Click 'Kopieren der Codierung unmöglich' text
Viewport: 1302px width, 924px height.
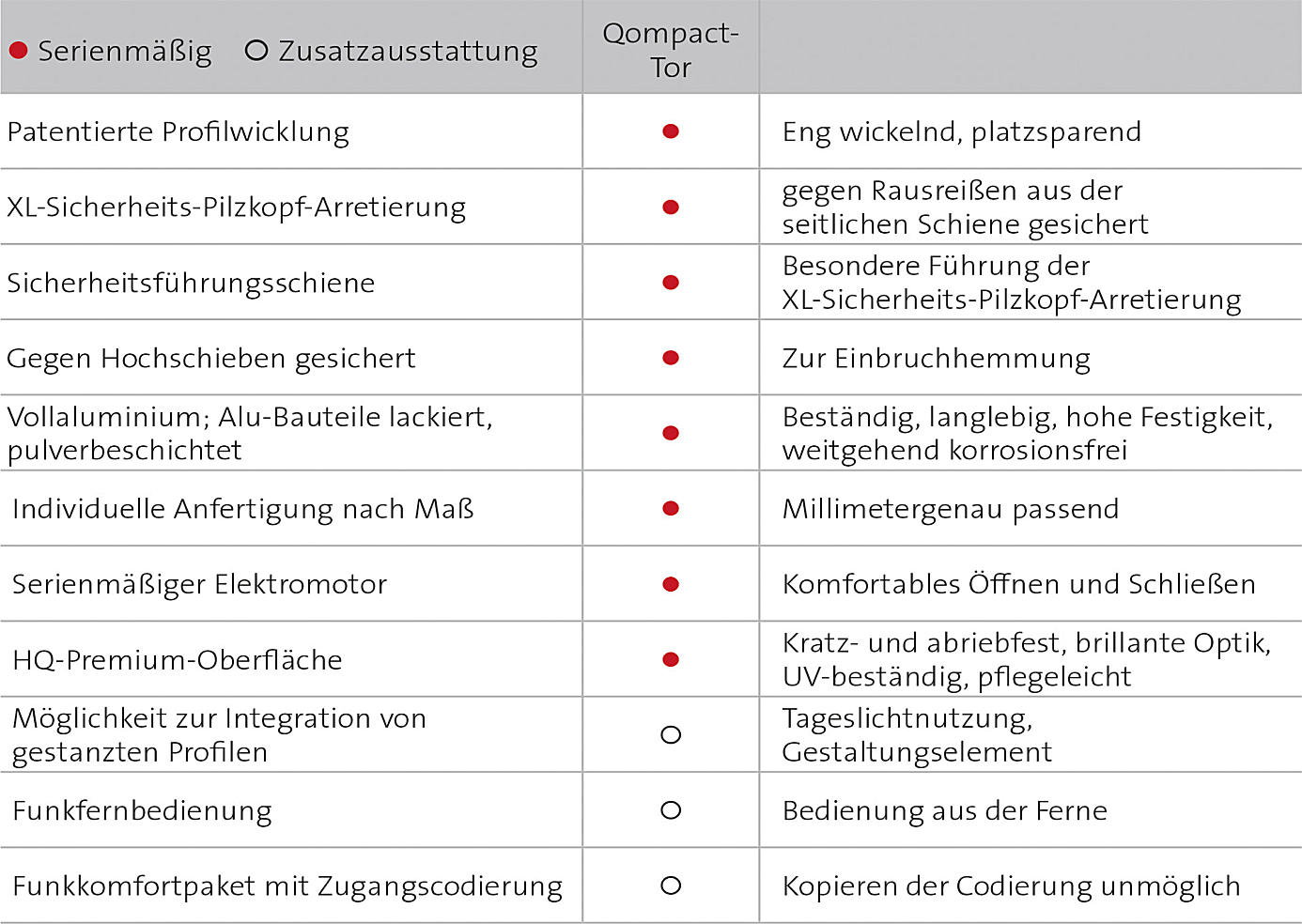pos(1011,885)
